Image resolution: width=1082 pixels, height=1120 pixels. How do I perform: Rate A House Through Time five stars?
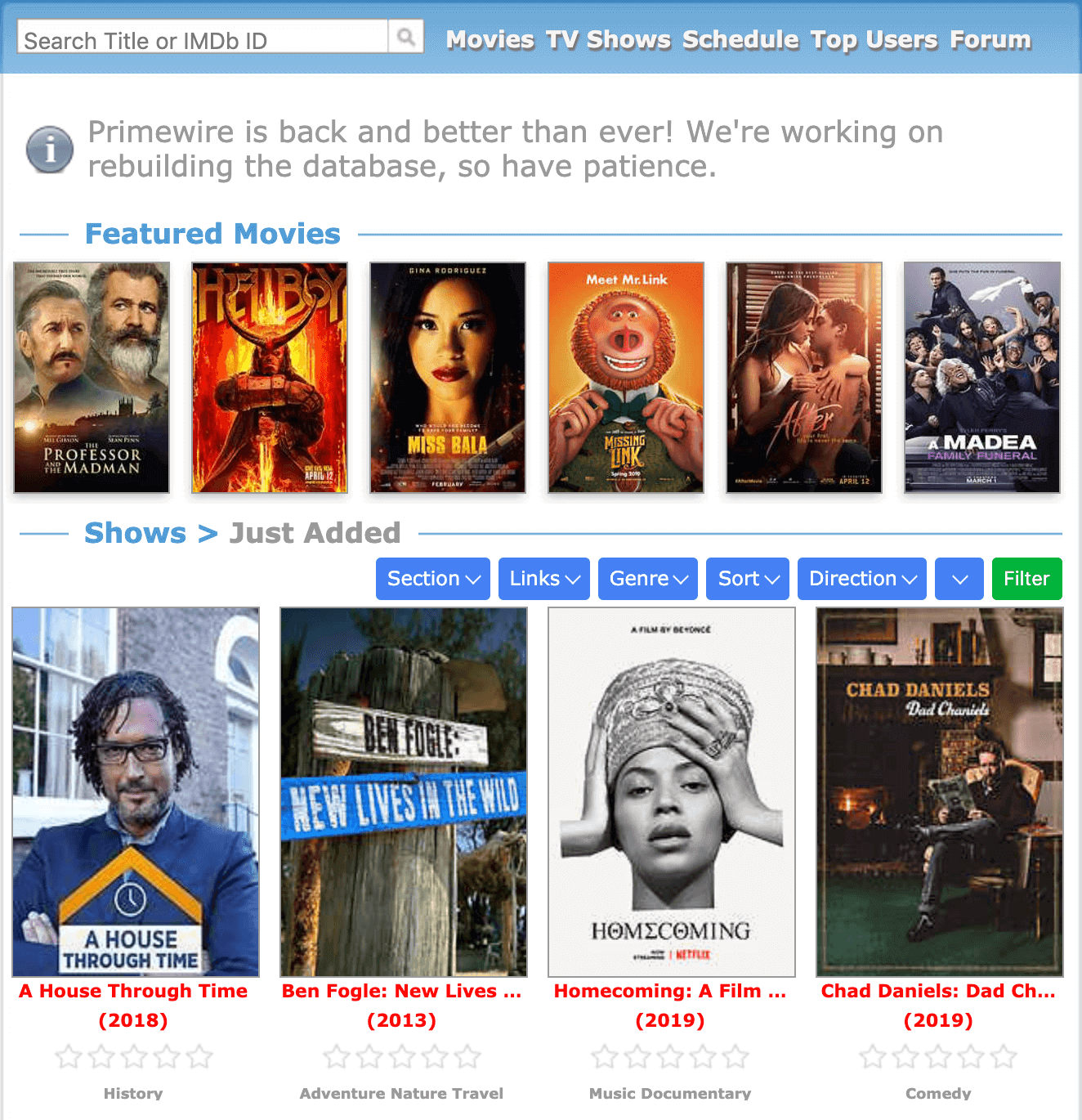click(199, 1057)
